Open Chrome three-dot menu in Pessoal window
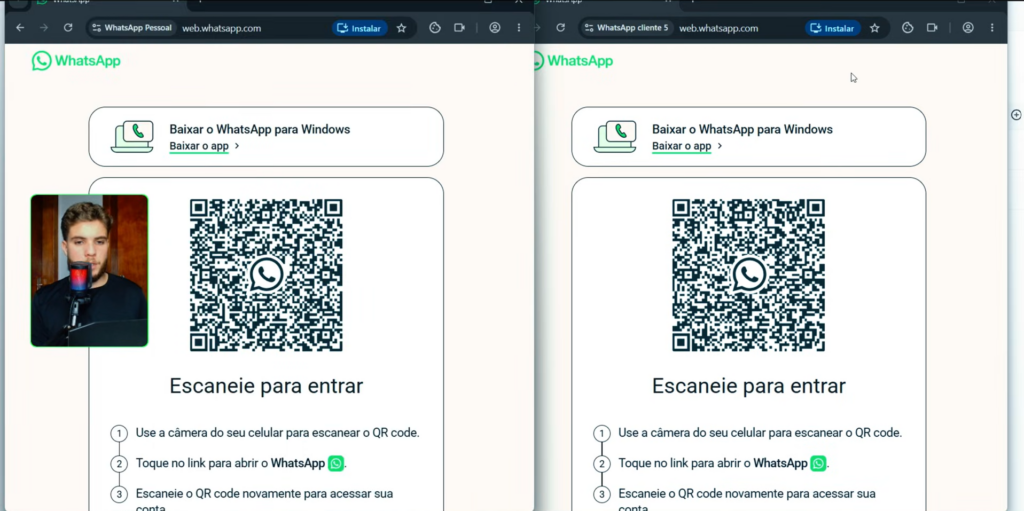This screenshot has width=1024, height=511. pos(519,27)
